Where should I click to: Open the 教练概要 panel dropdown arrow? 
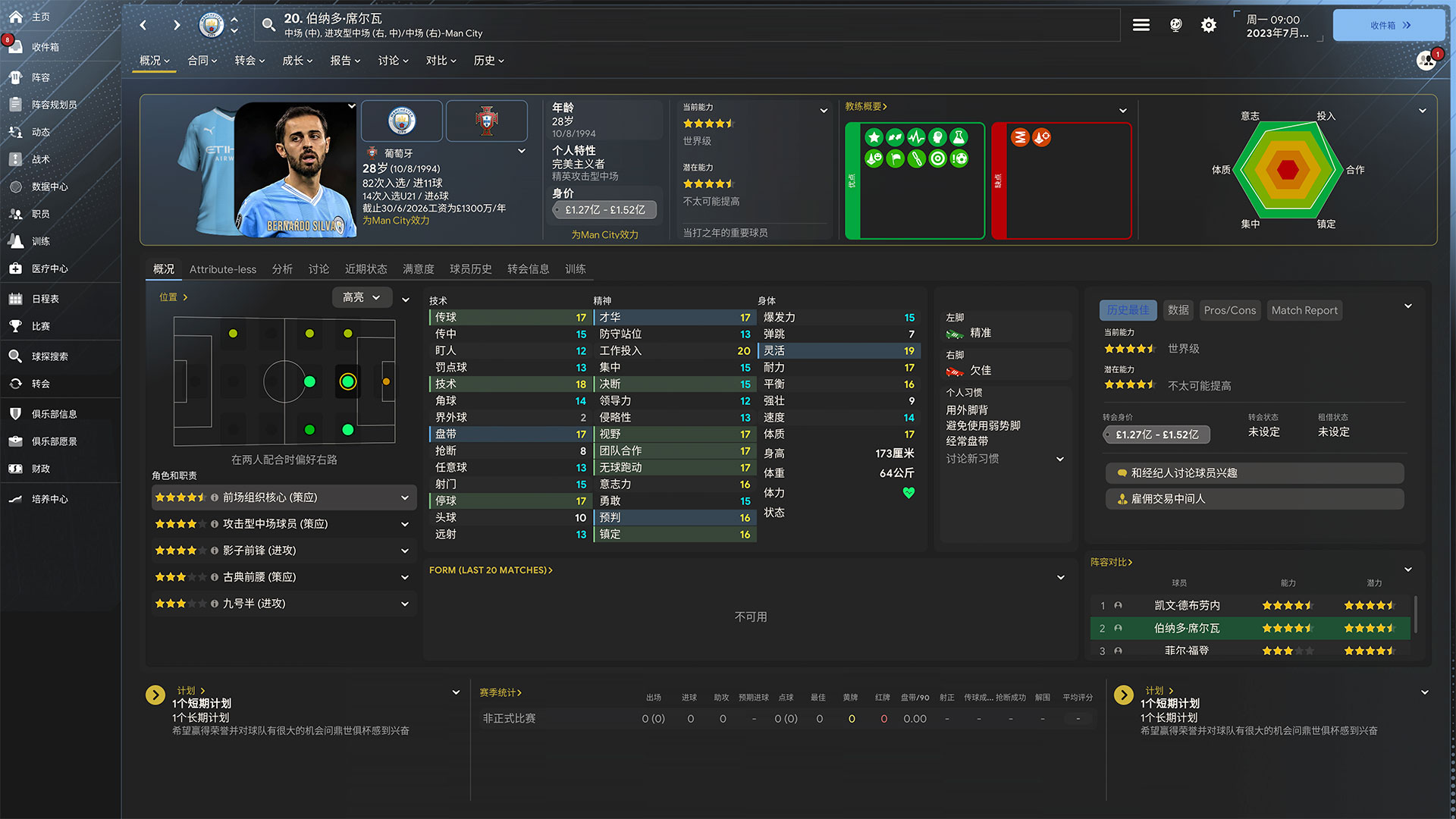coord(1123,111)
